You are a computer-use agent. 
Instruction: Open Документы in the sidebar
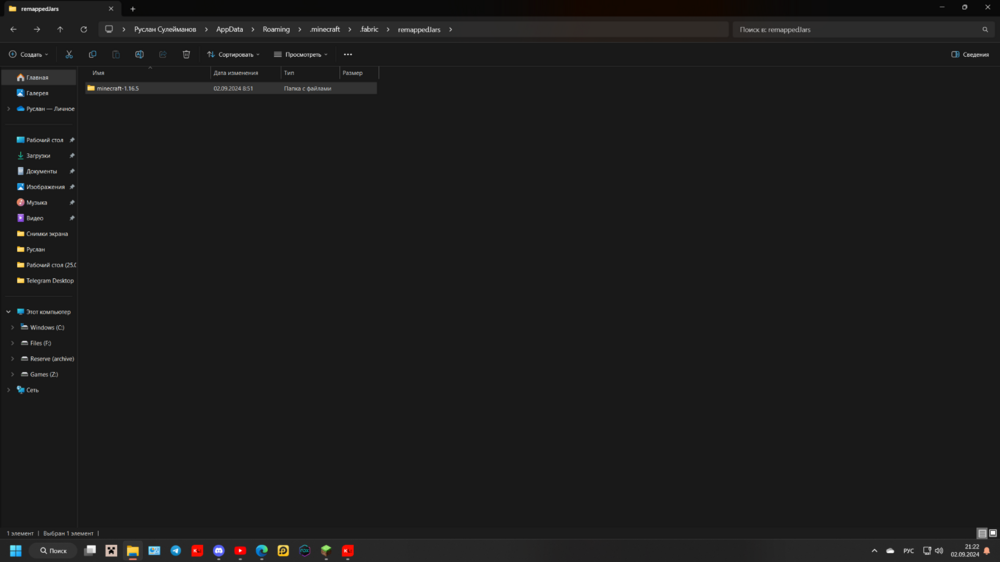coord(39,171)
